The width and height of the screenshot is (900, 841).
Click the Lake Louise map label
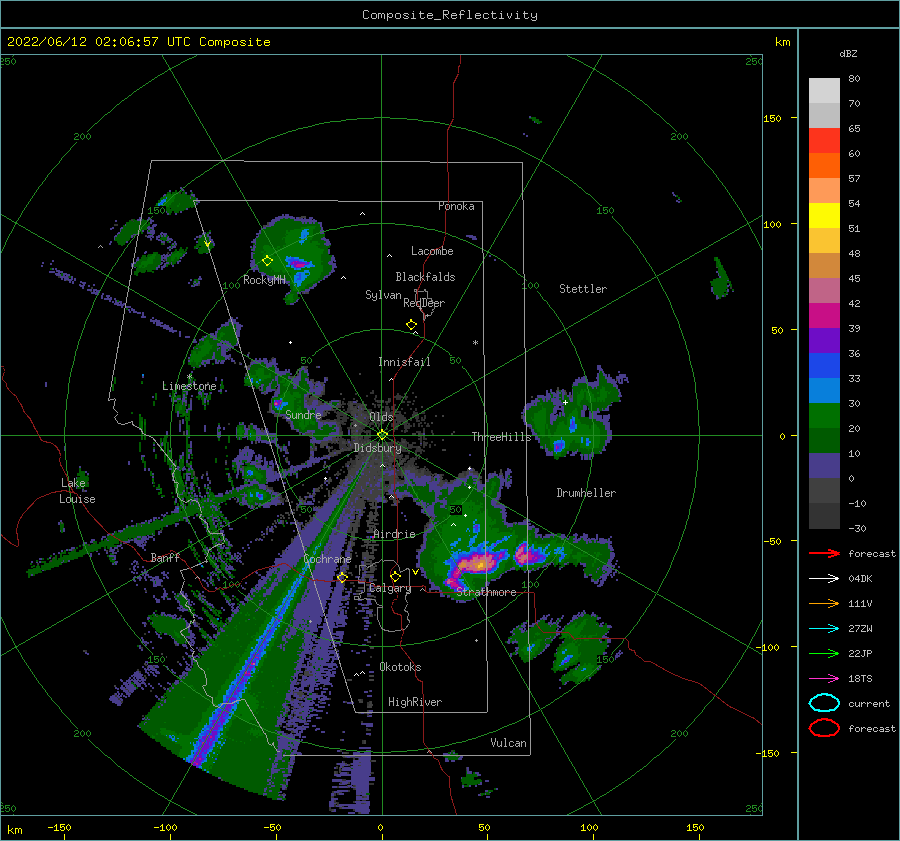point(77,491)
